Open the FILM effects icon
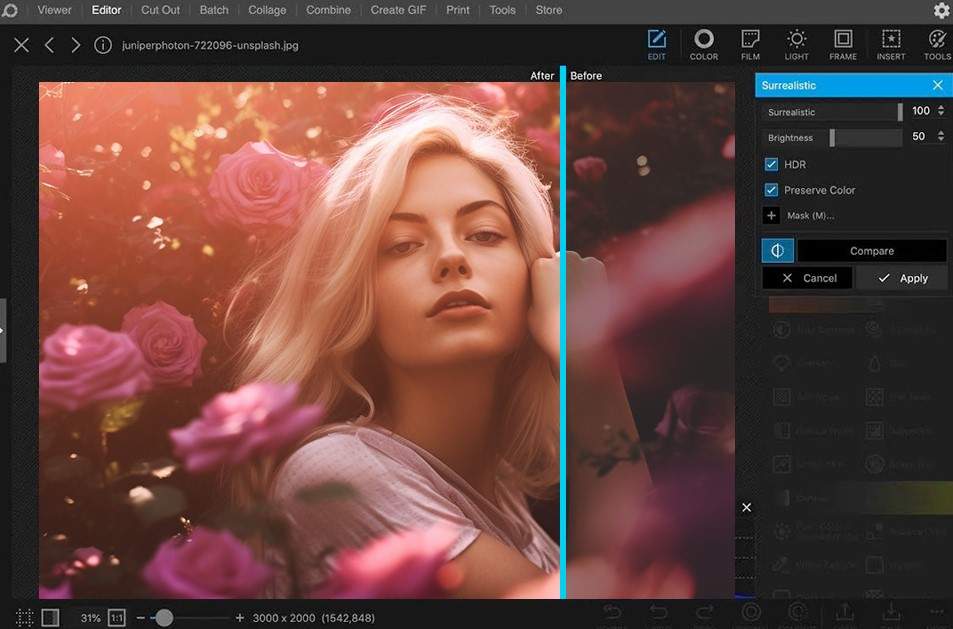953x629 pixels. tap(751, 45)
